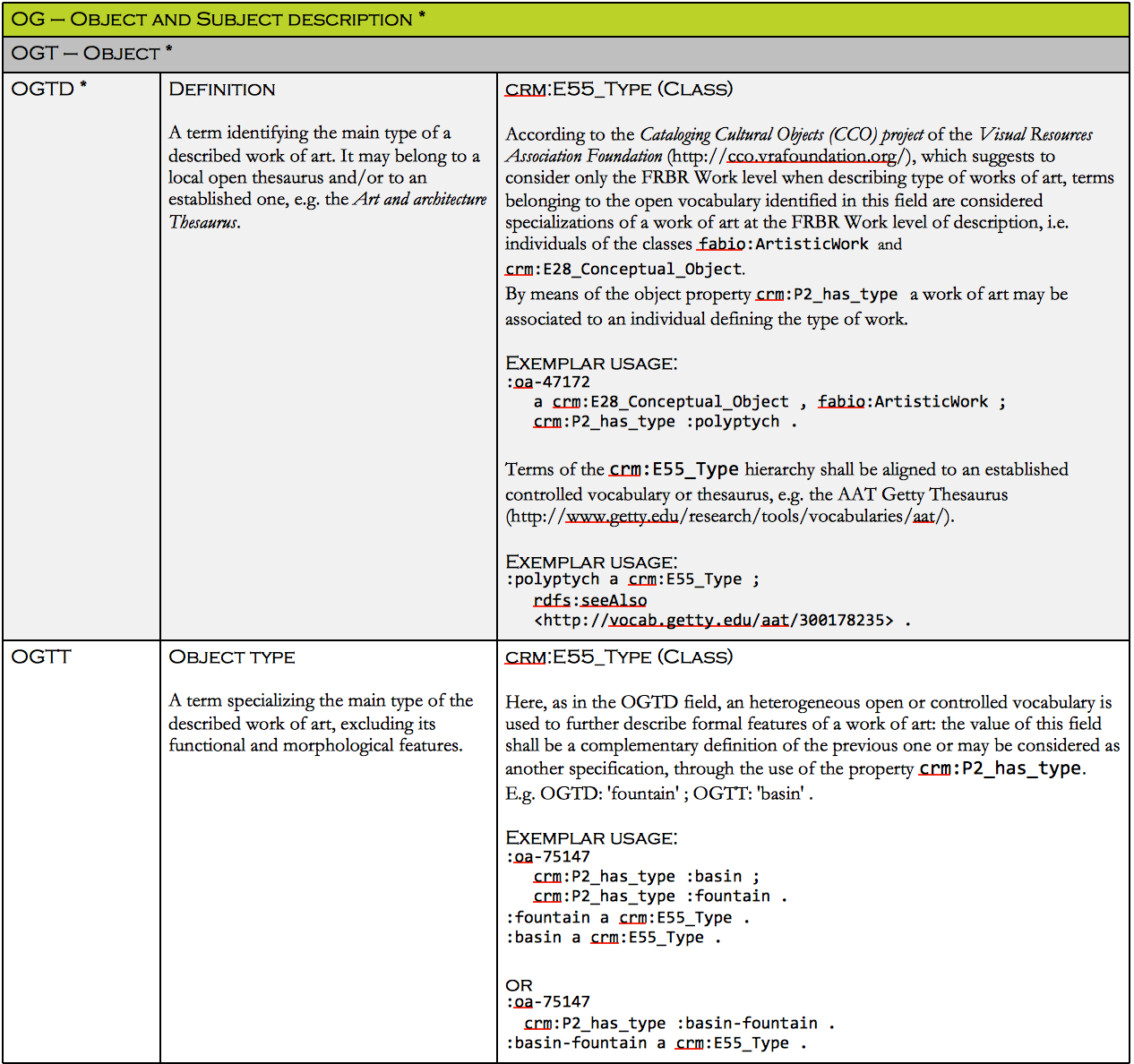Click the crm:E55_Type (Class) heading in OGTT row

click(x=619, y=656)
